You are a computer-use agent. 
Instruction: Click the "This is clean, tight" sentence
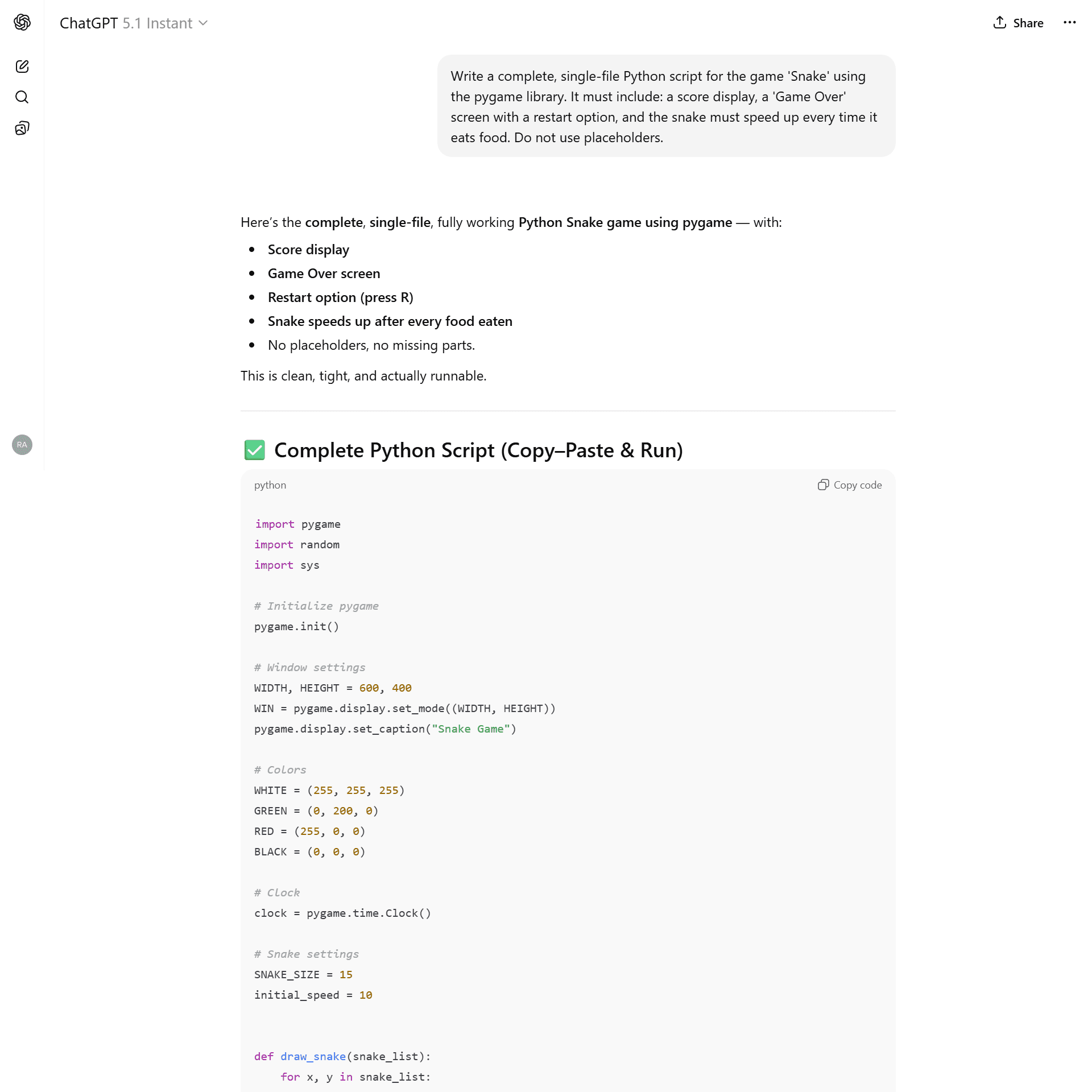pyautogui.click(x=363, y=376)
